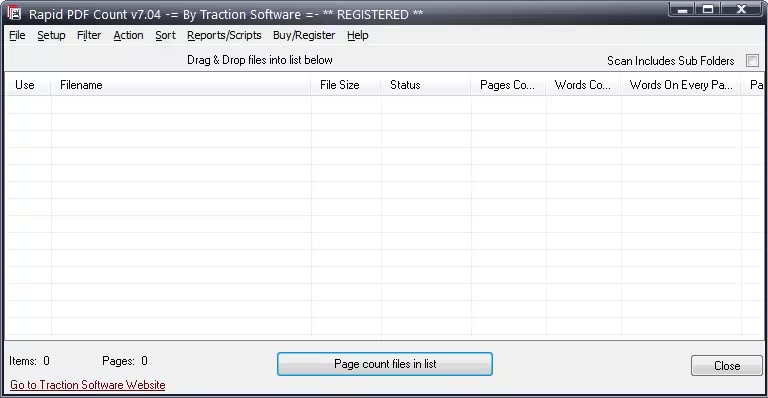The image size is (768, 398).
Task: Open the Buy/Register menu
Action: click(304, 35)
